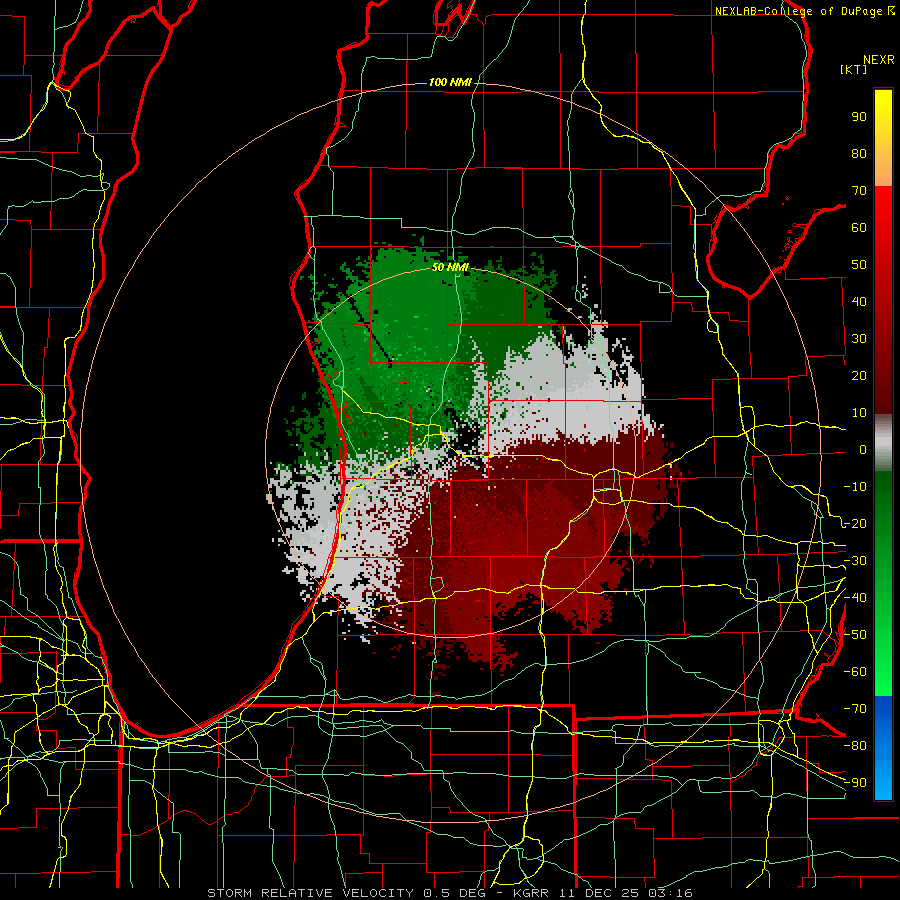Viewport: 900px width, 900px height.
Task: Select the positive 30 scale value
Action: pos(859,339)
